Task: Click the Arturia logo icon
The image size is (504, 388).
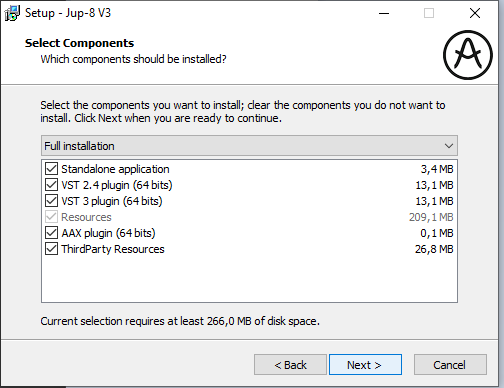Action: coord(468,55)
